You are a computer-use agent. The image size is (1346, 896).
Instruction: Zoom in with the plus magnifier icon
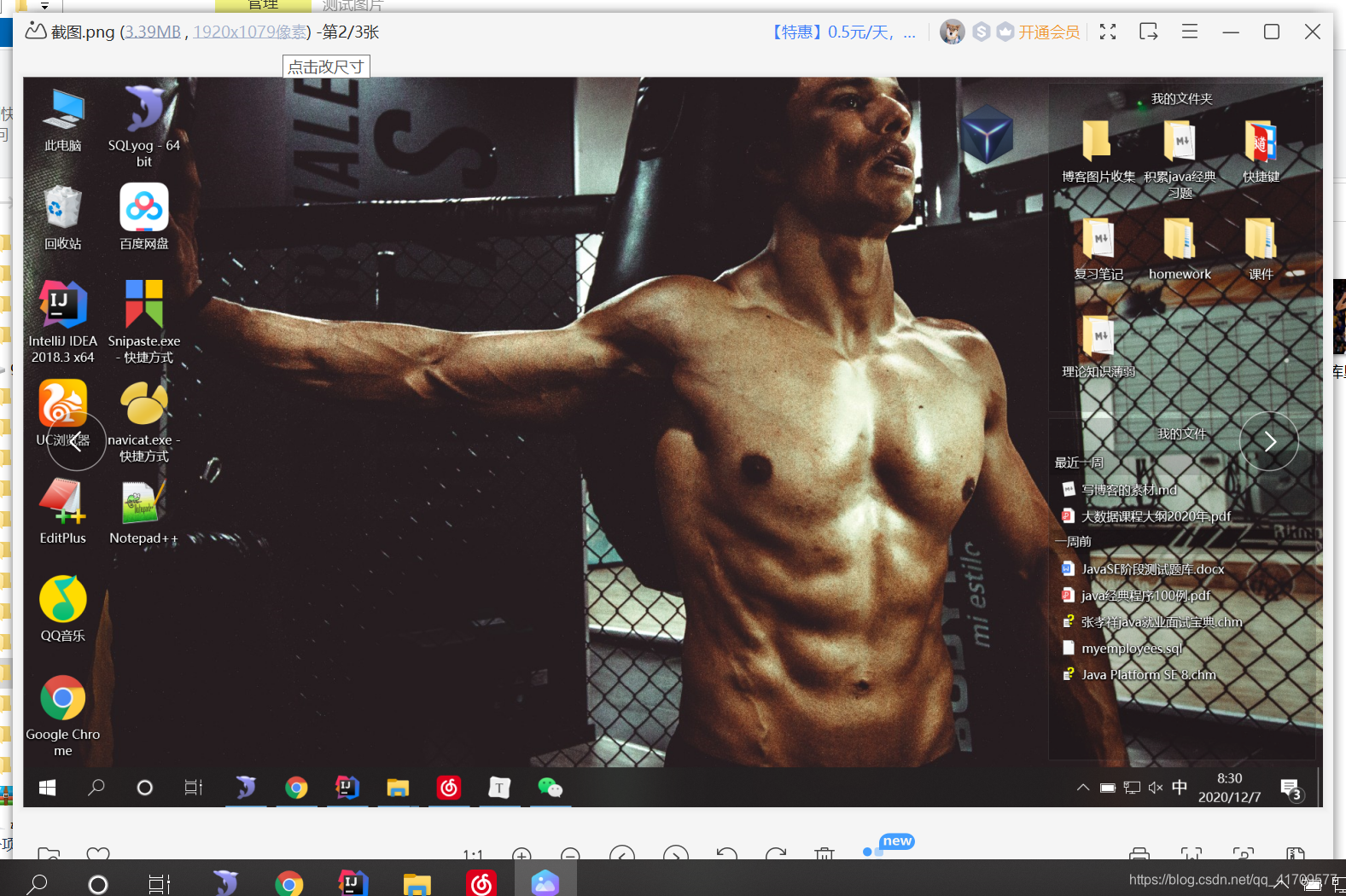(522, 854)
